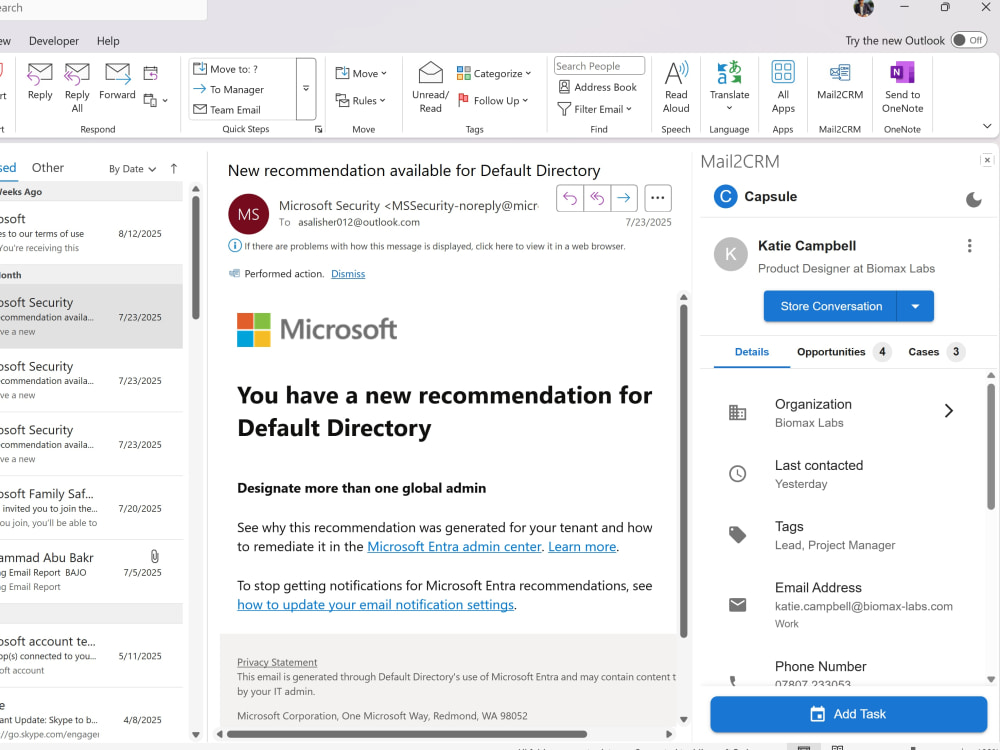Switch to the Other inbox tab
This screenshot has height=750, width=1000.
click(x=48, y=168)
